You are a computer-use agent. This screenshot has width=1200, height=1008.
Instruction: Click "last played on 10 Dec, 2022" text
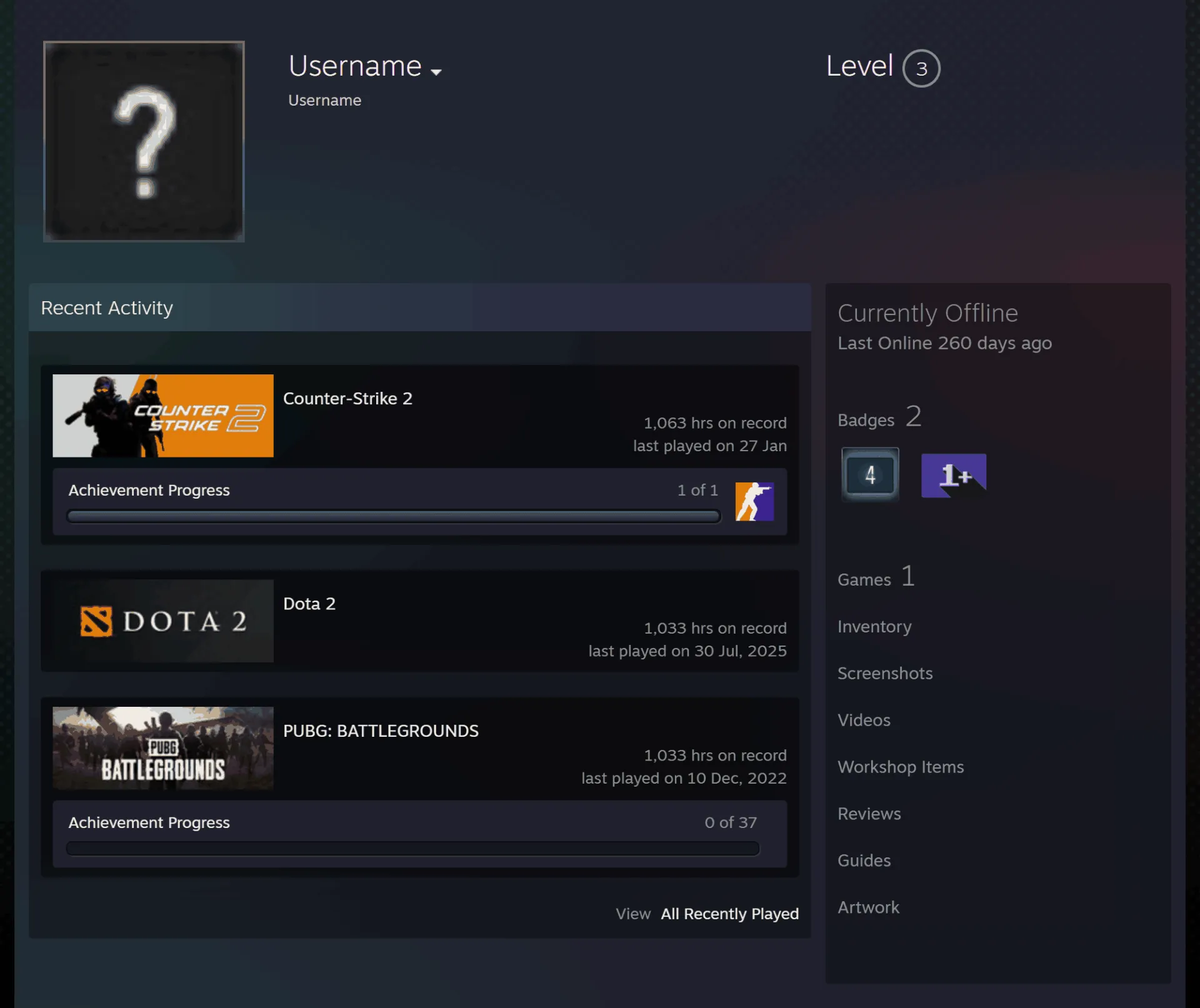click(x=684, y=779)
